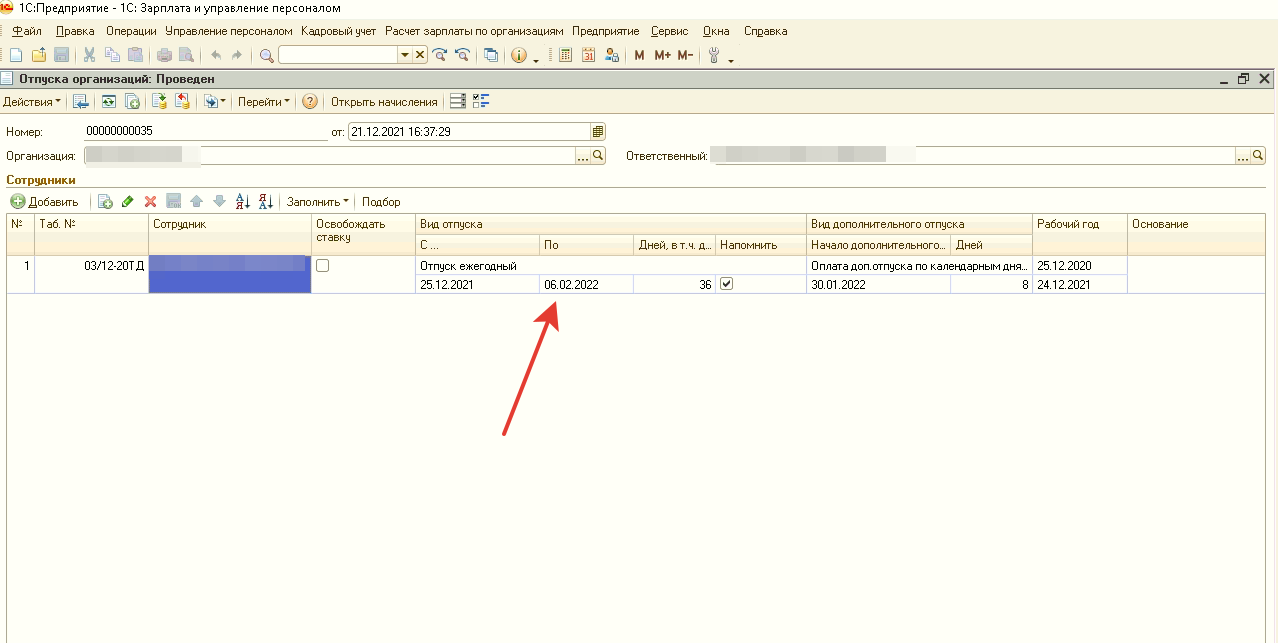Expand the Заполнить dropdown
This screenshot has height=643, width=1278.
click(x=318, y=202)
